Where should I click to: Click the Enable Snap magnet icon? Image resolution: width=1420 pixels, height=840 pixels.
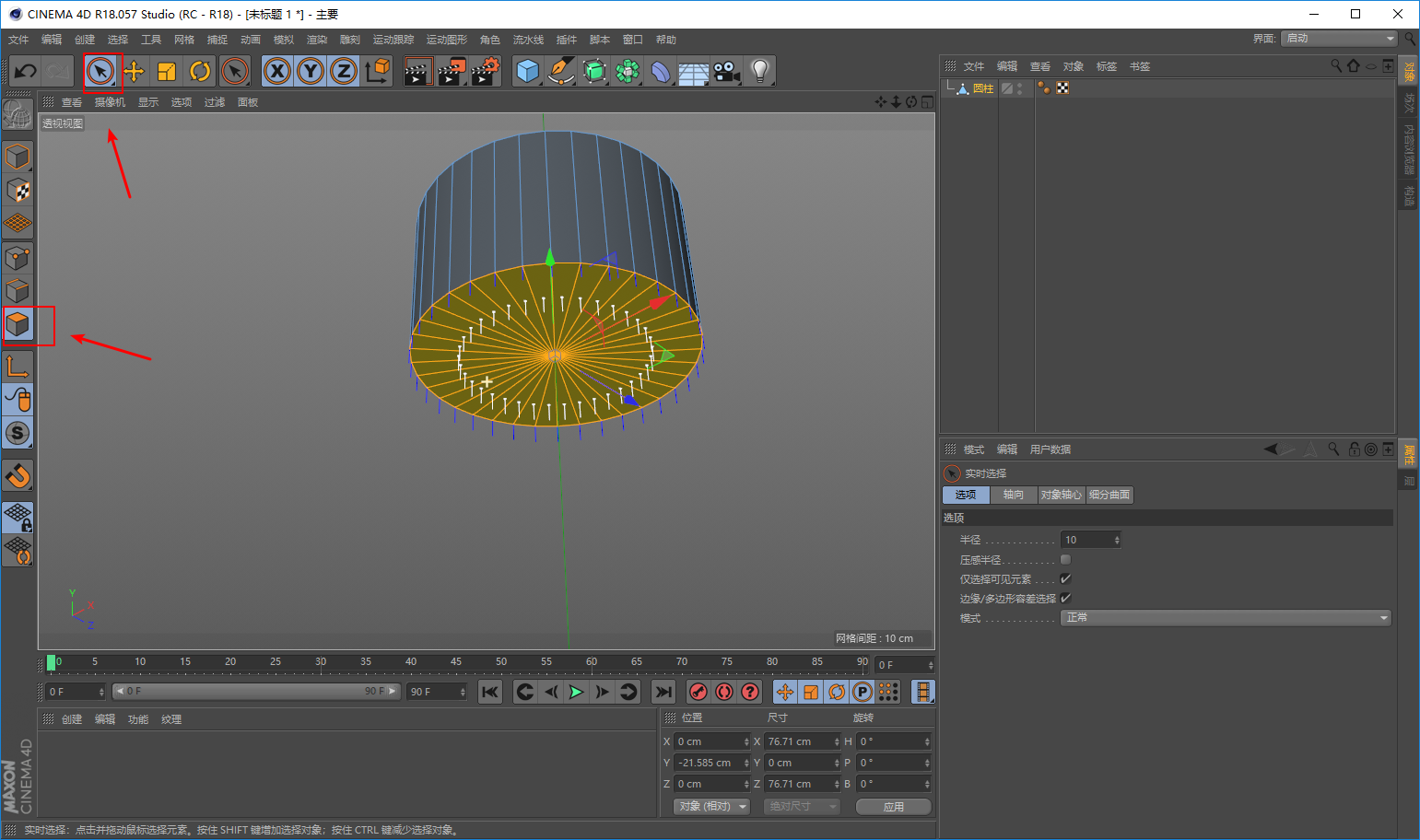(x=18, y=475)
